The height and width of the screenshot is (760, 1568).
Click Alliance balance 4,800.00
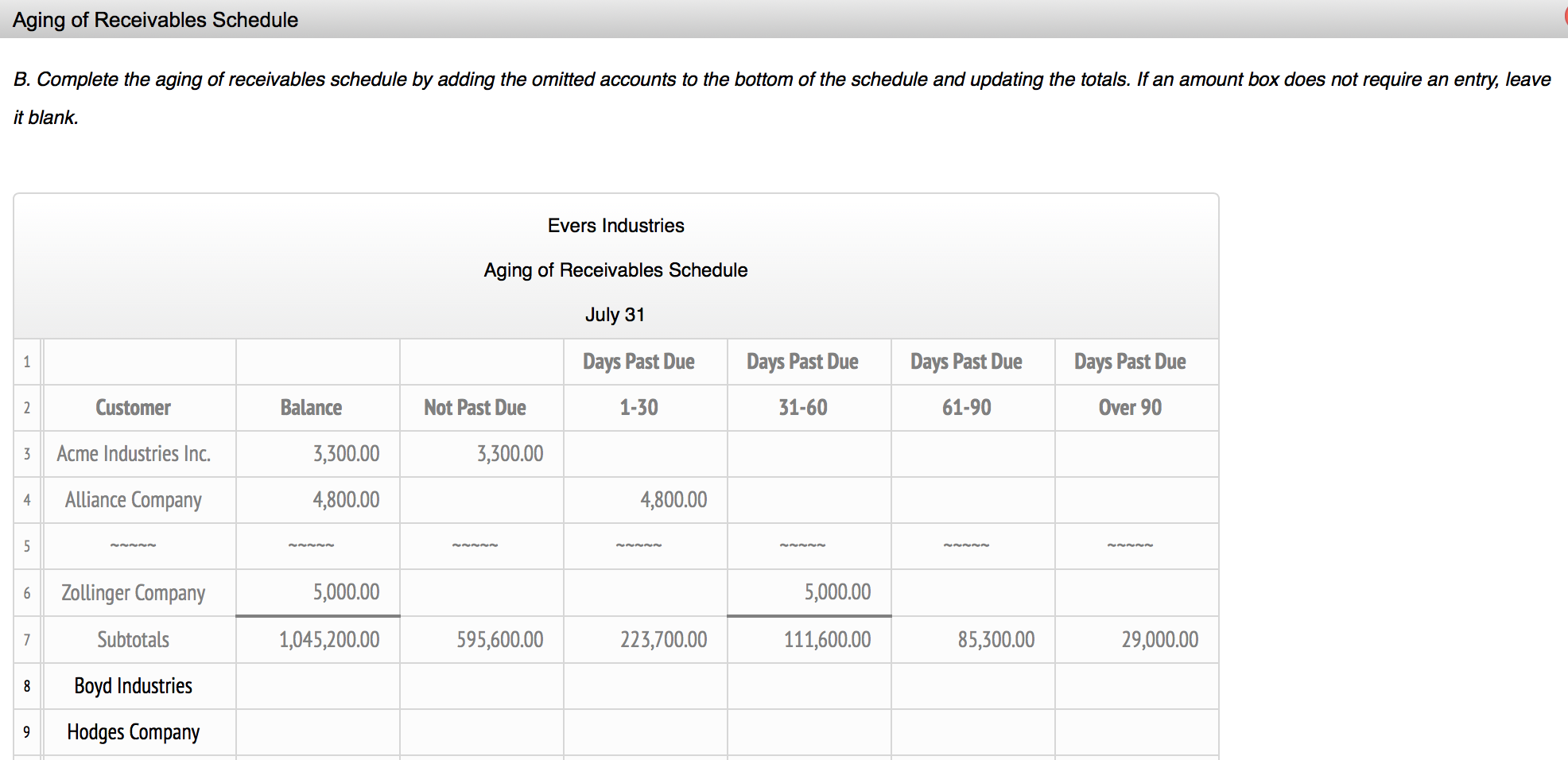point(347,500)
